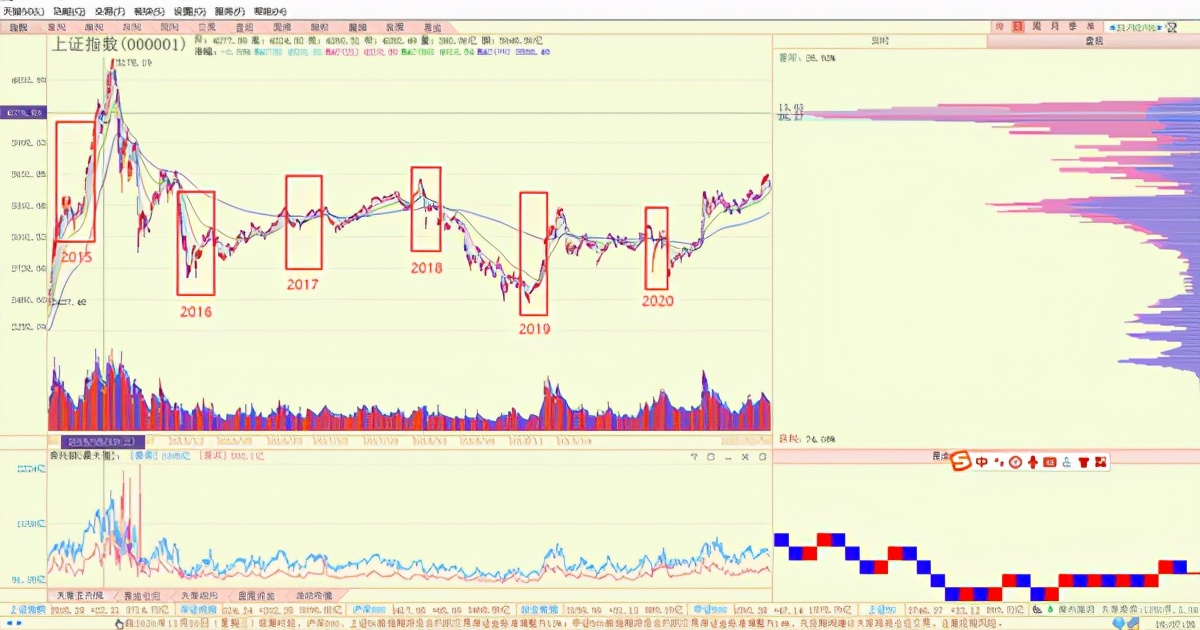Click the 上证指数(000001) chart title
The image size is (1200, 630).
pos(119,45)
